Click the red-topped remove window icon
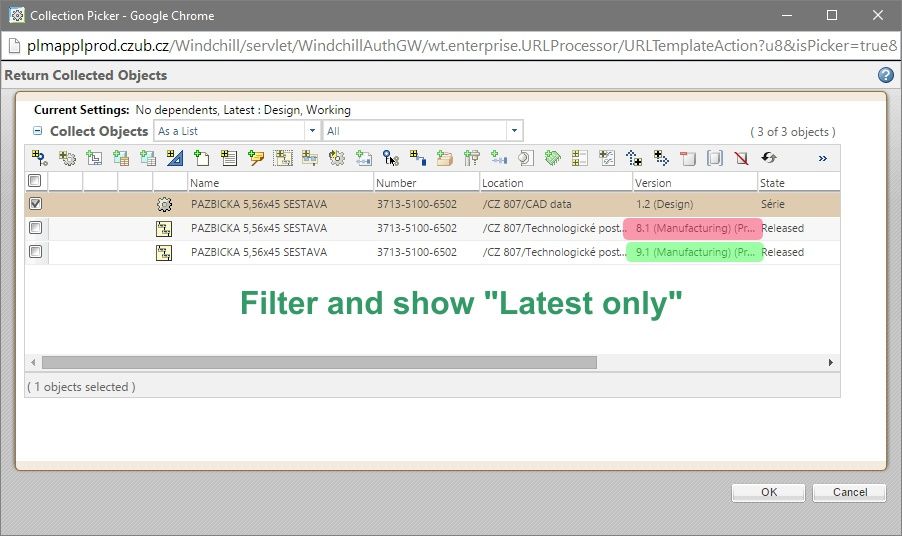 (x=687, y=158)
